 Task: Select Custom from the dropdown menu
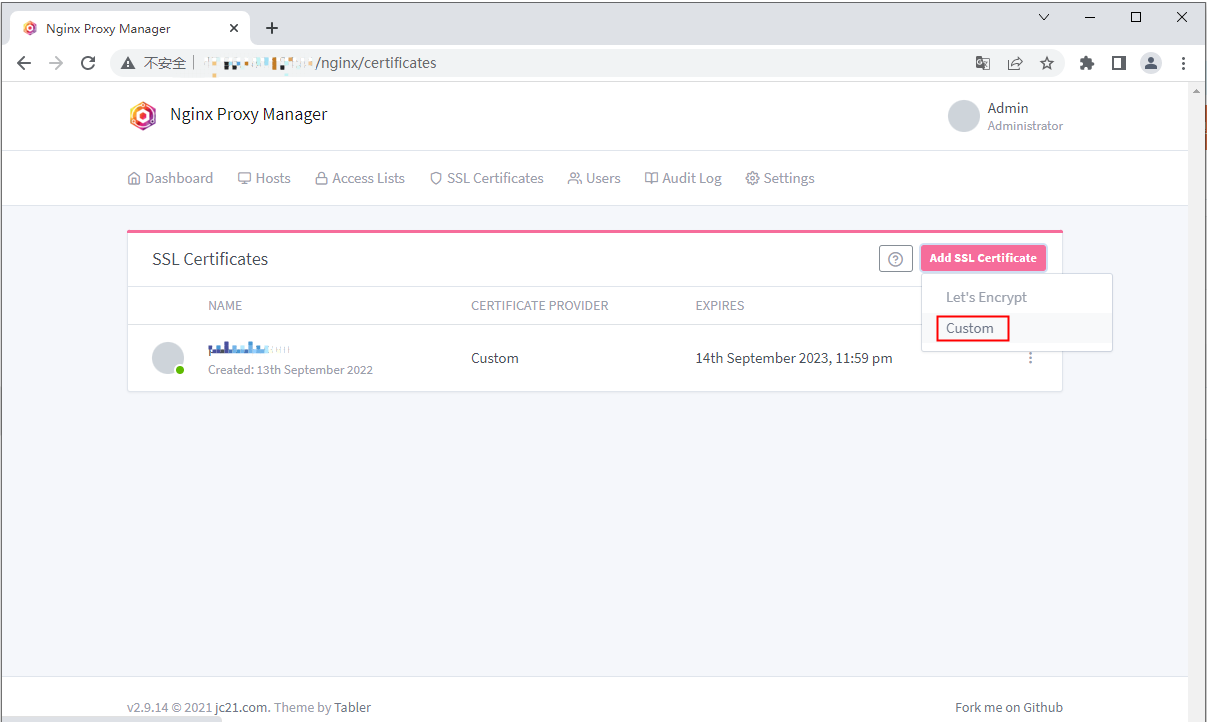click(x=970, y=328)
